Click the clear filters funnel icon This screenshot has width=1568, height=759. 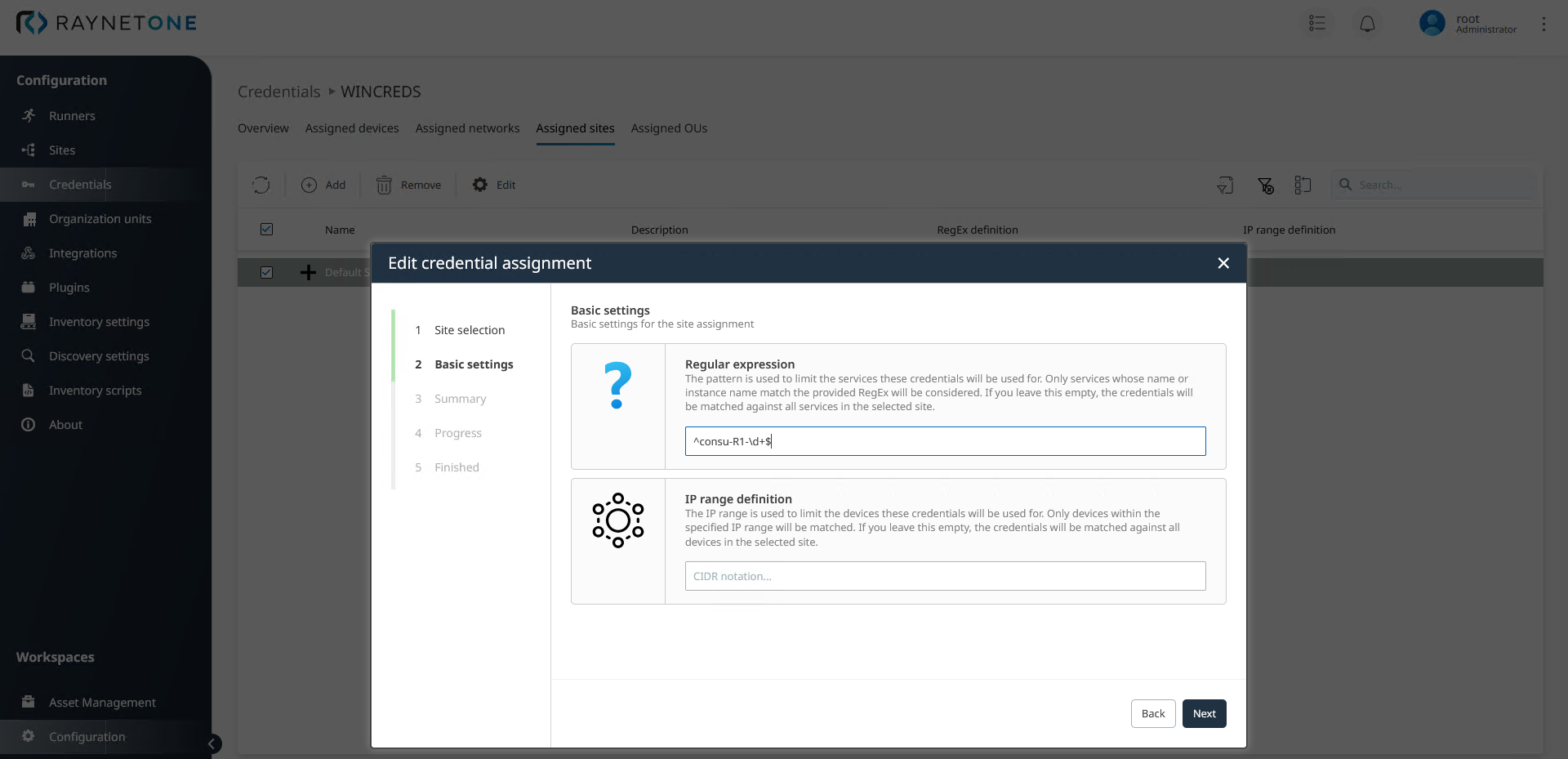click(x=1265, y=185)
